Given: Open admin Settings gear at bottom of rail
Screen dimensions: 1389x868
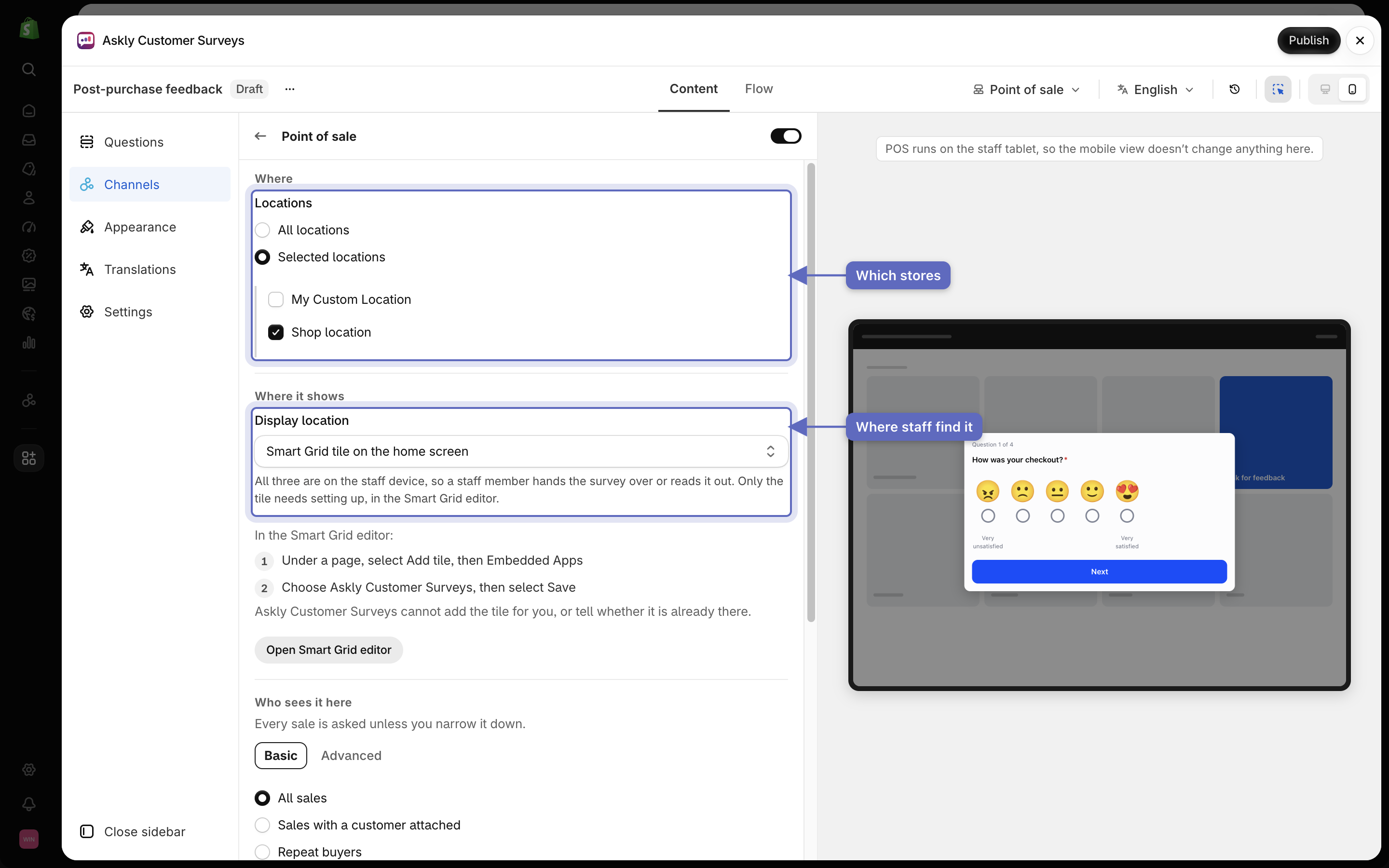Looking at the screenshot, I should tap(29, 770).
